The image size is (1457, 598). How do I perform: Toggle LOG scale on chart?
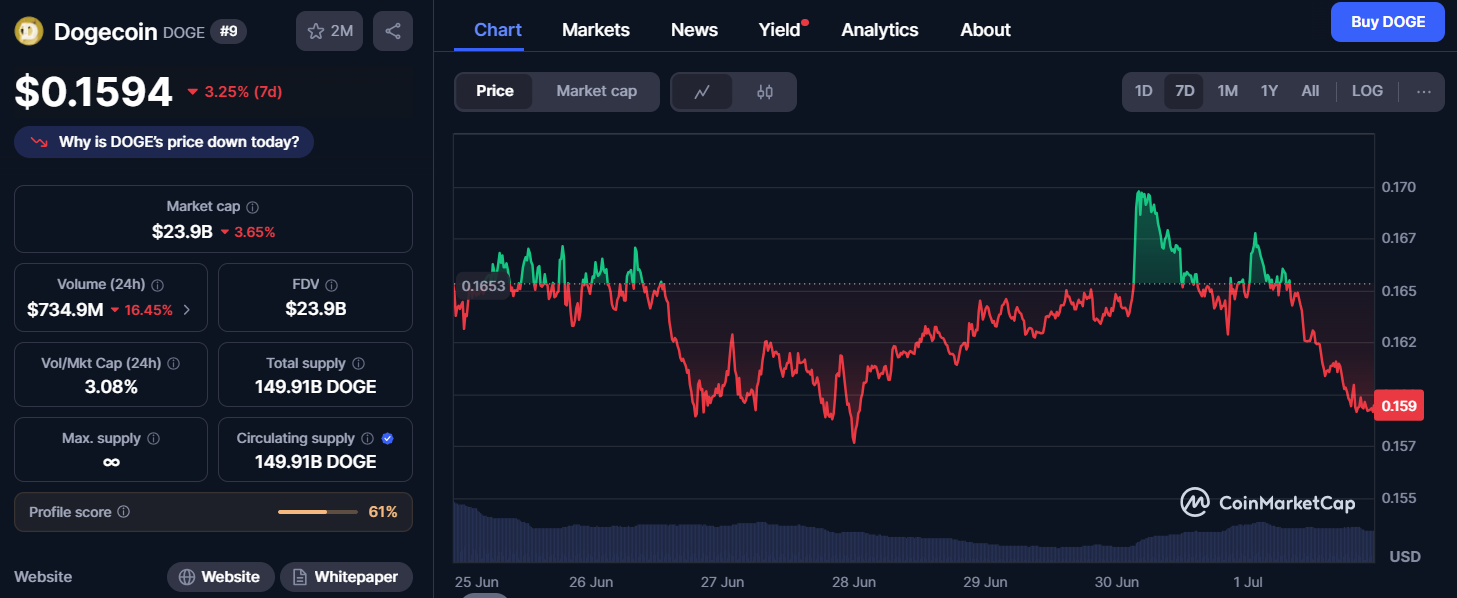pyautogui.click(x=1367, y=91)
